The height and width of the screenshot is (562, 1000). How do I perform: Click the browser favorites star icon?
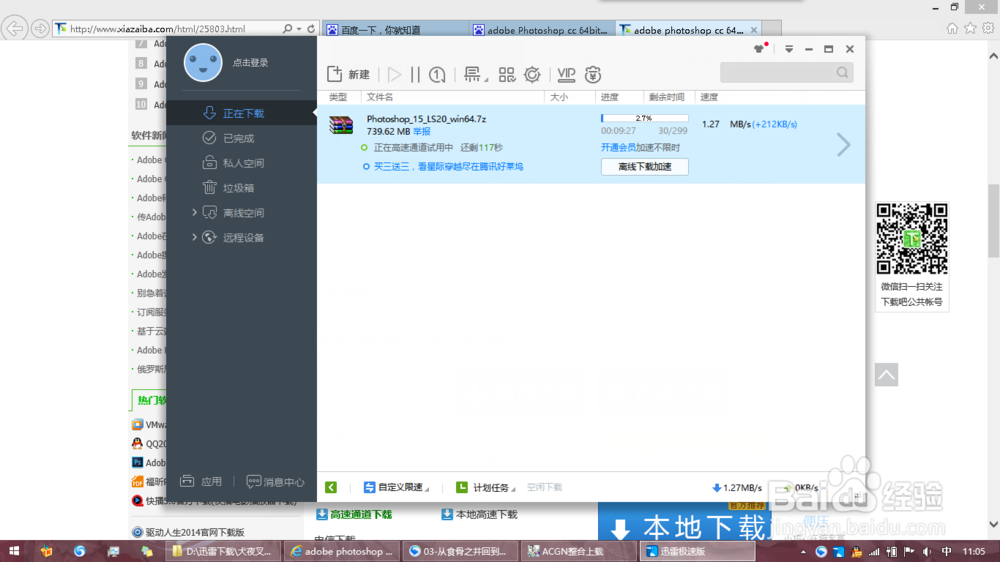click(970, 28)
